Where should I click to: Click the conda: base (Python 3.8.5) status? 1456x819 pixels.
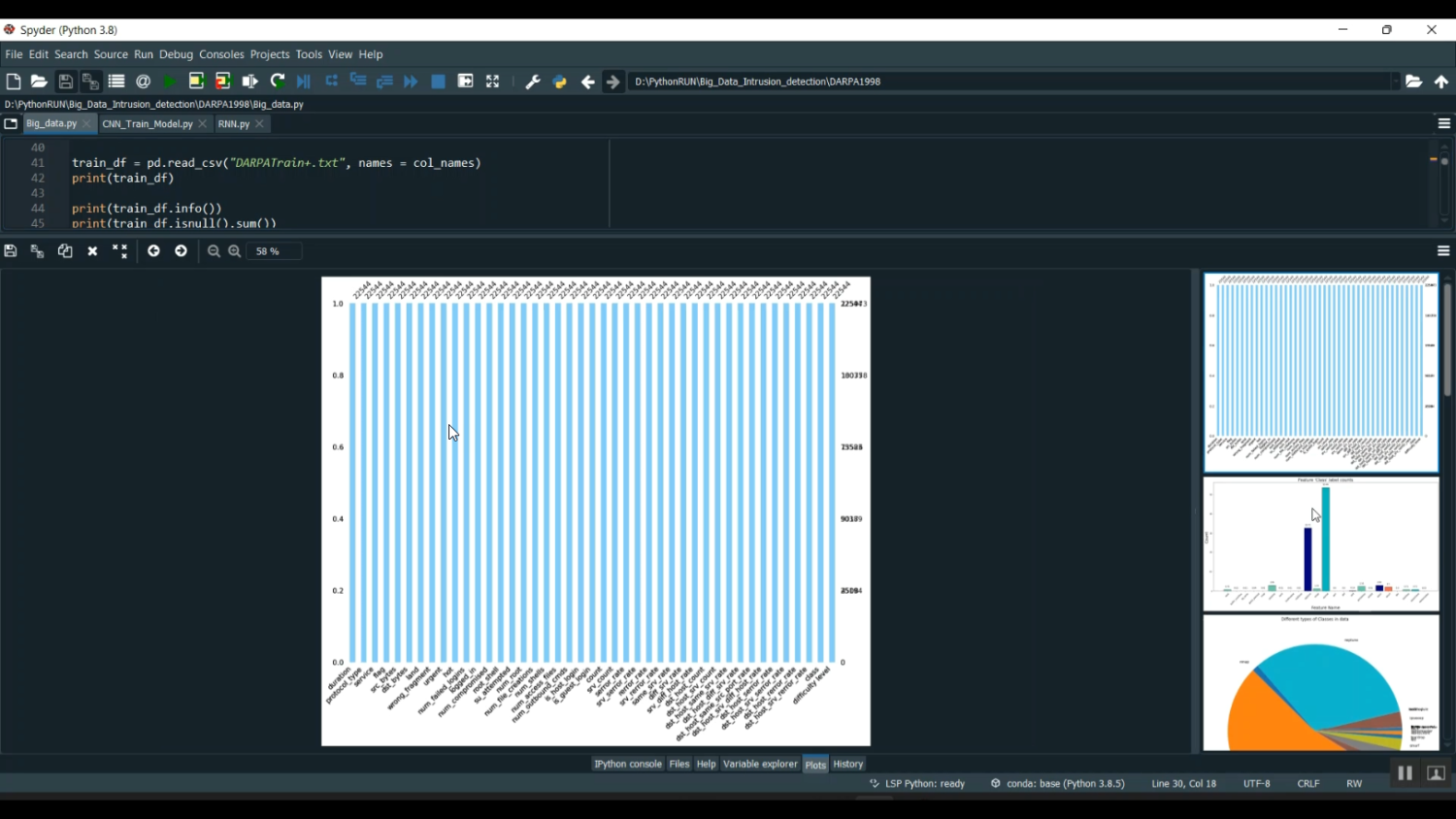click(x=1058, y=784)
